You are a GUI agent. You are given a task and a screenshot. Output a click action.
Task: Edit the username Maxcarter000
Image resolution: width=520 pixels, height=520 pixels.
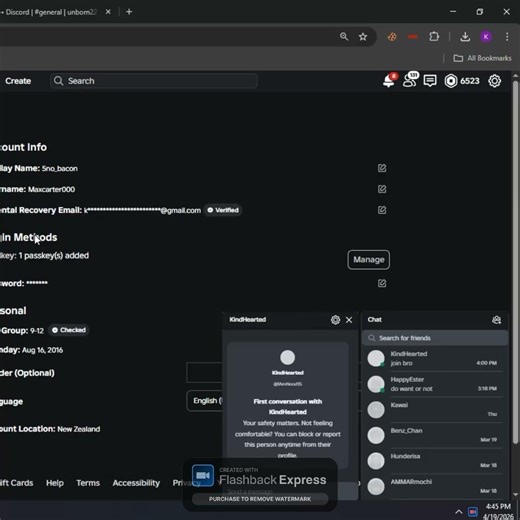[x=382, y=189]
